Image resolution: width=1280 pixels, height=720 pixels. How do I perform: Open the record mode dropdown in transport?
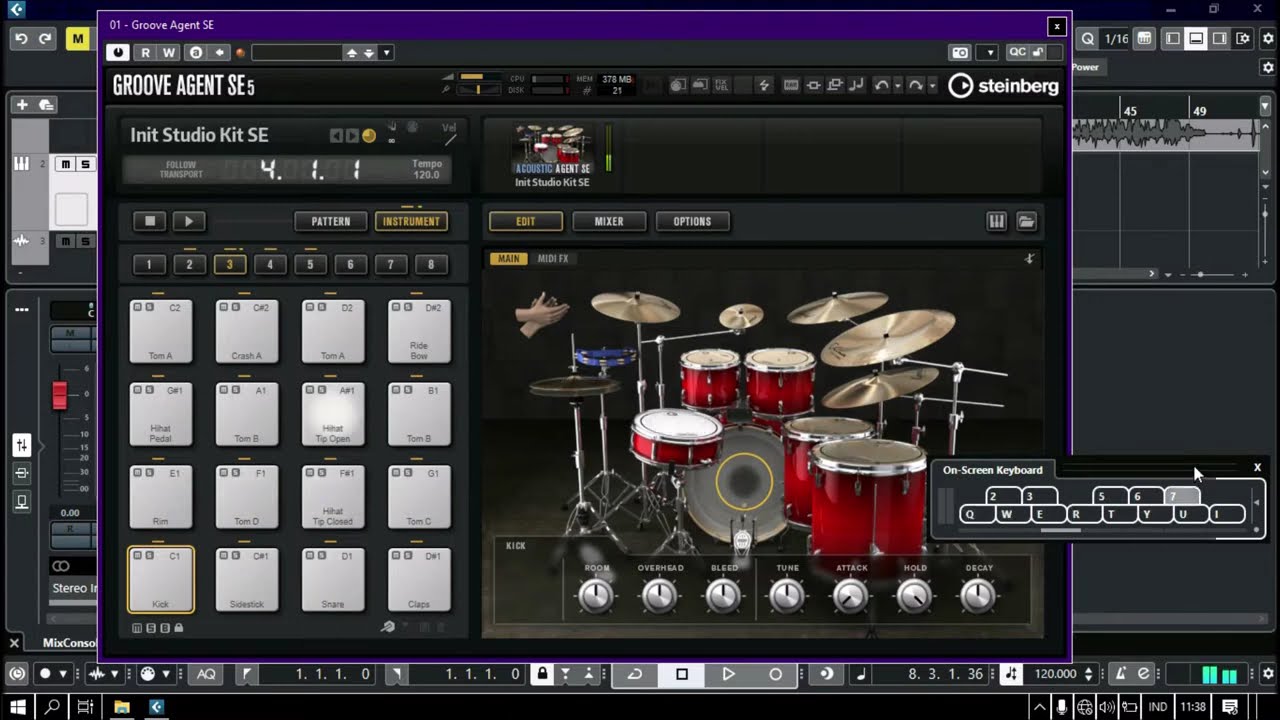coord(63,674)
